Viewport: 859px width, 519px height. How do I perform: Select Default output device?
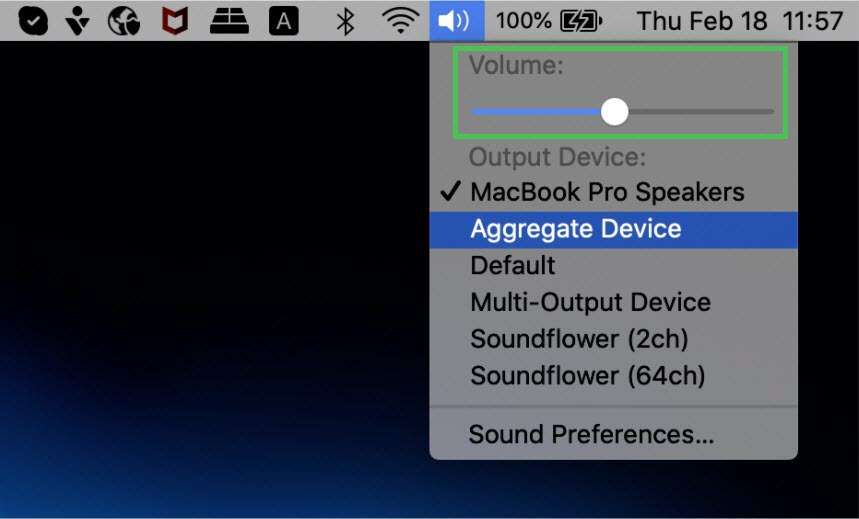[x=614, y=266]
